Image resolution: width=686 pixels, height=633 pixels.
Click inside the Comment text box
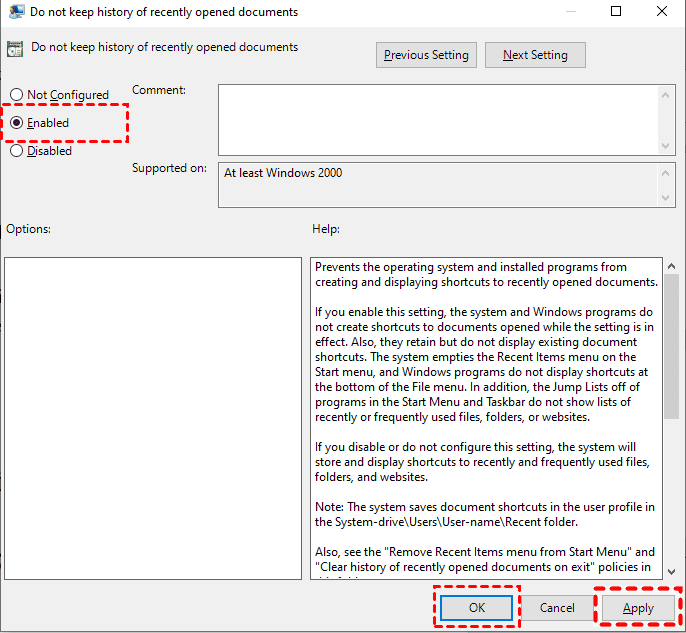[x=438, y=120]
